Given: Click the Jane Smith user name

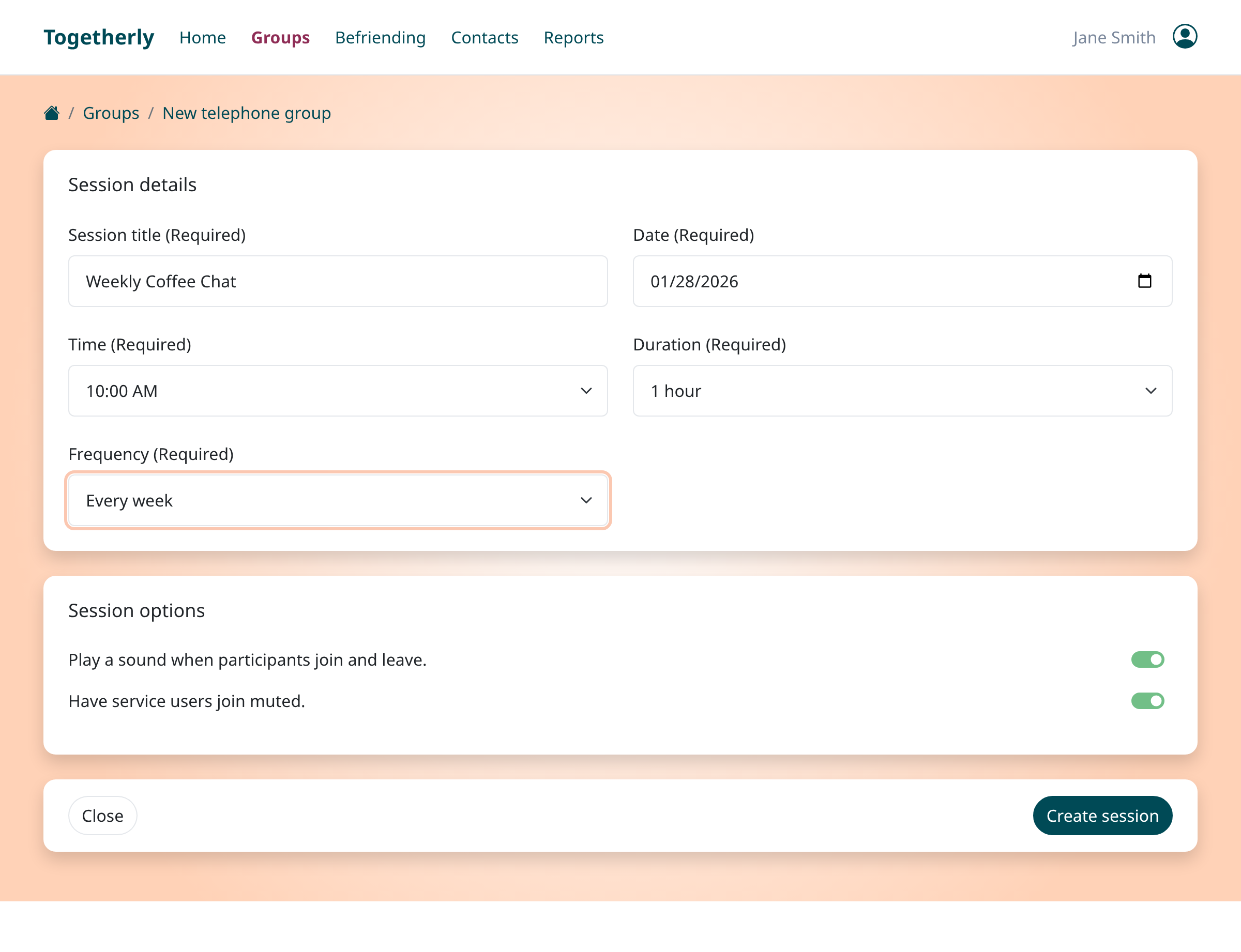Looking at the screenshot, I should click(x=1114, y=37).
